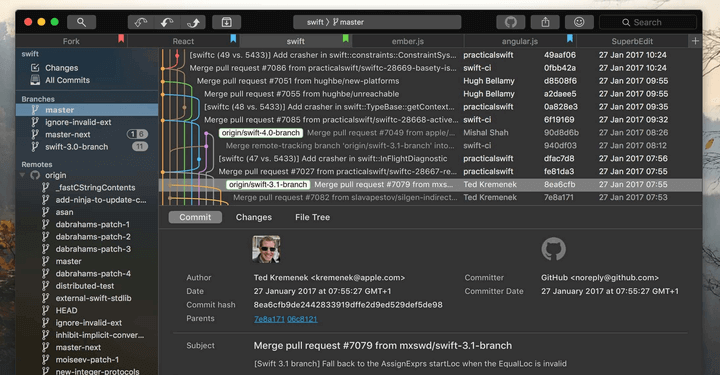This screenshot has width=720, height=375.
Task: Focus the Search field in toolbar
Action: 648,22
